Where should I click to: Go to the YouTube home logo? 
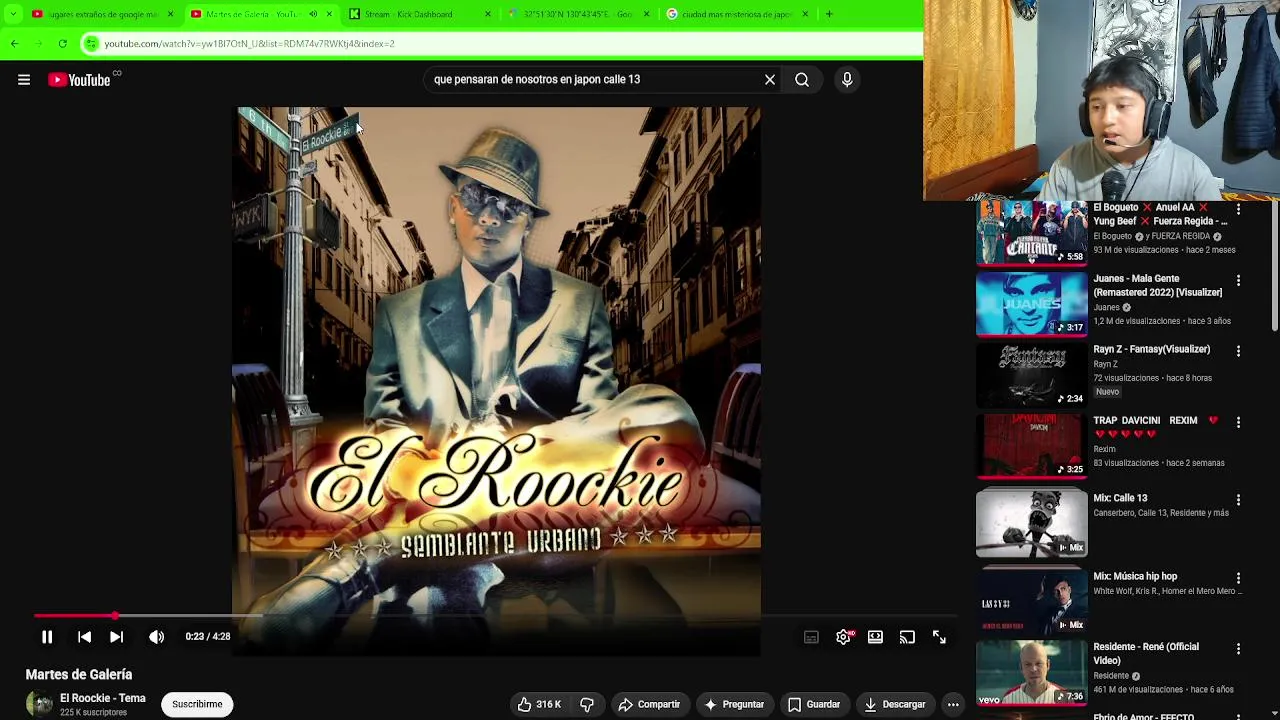pos(80,80)
